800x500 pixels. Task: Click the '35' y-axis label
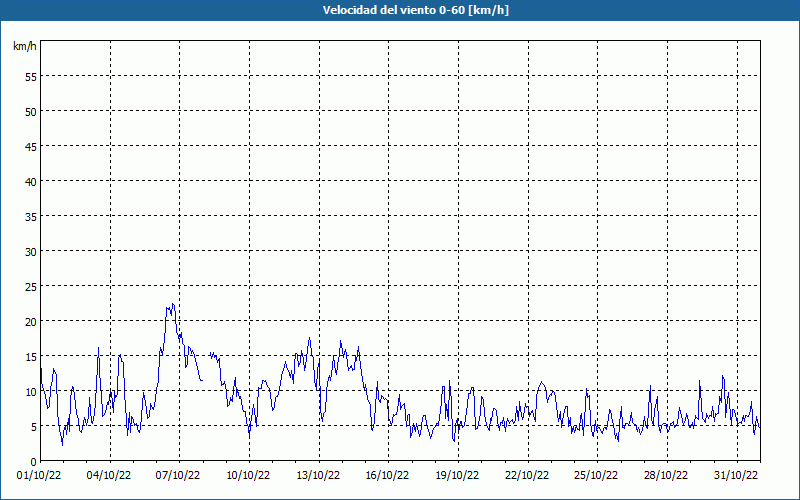31,217
